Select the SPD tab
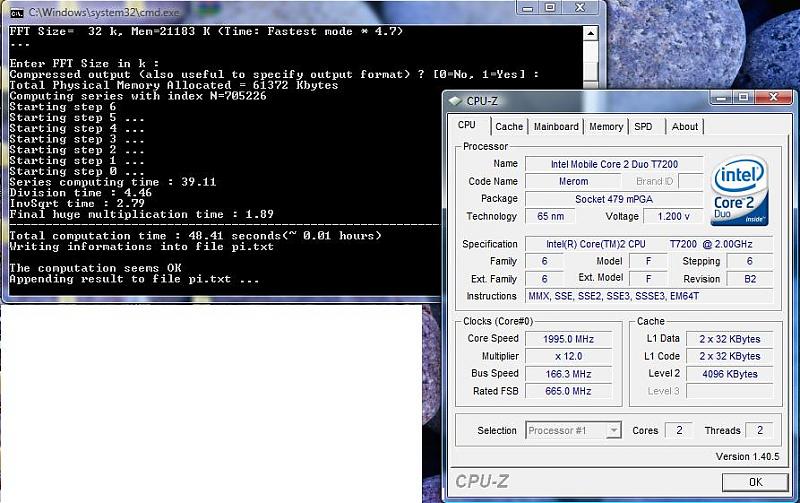 point(643,127)
